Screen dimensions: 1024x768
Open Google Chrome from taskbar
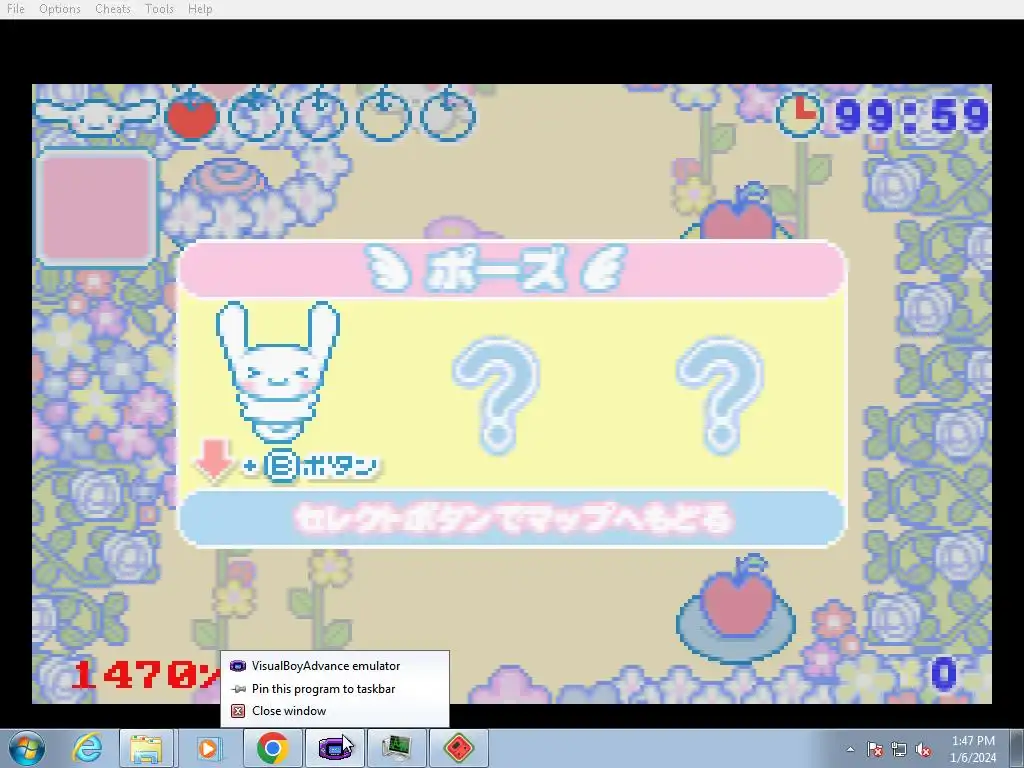tap(272, 748)
